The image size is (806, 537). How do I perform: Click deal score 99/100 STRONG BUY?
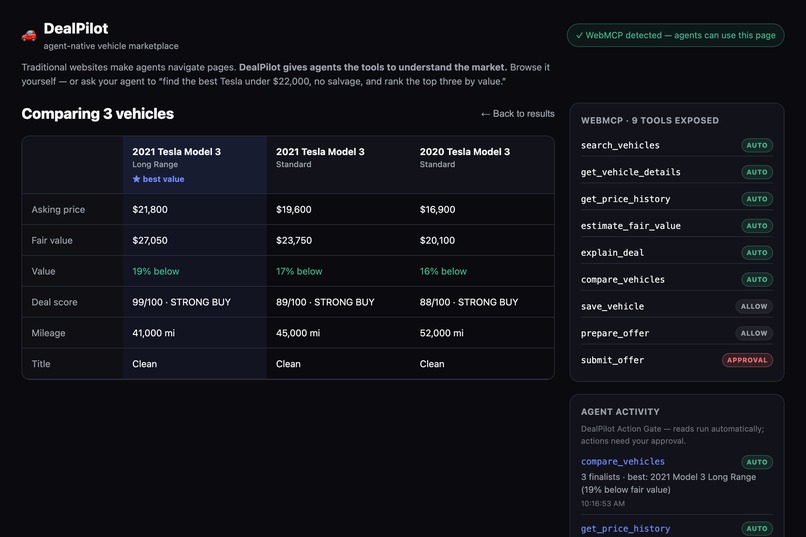(x=181, y=302)
